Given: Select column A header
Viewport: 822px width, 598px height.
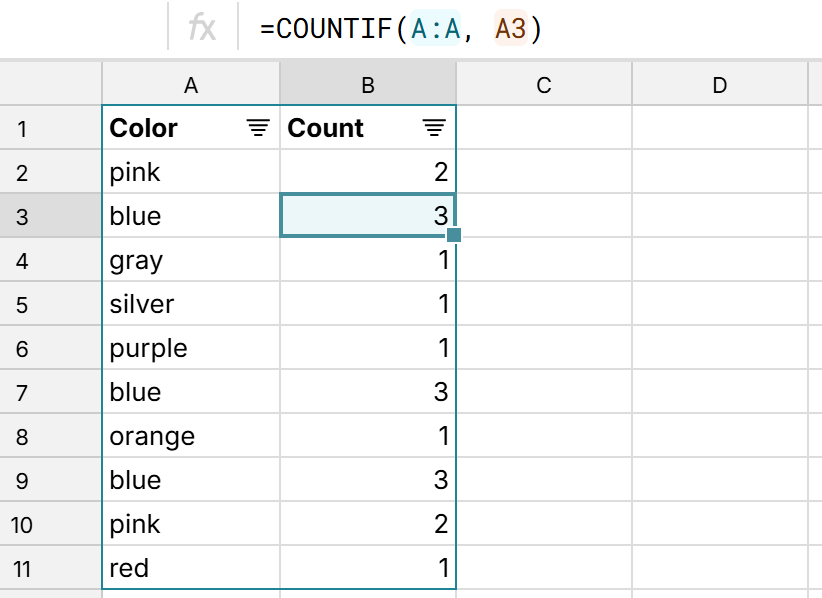Looking at the screenshot, I should point(191,86).
